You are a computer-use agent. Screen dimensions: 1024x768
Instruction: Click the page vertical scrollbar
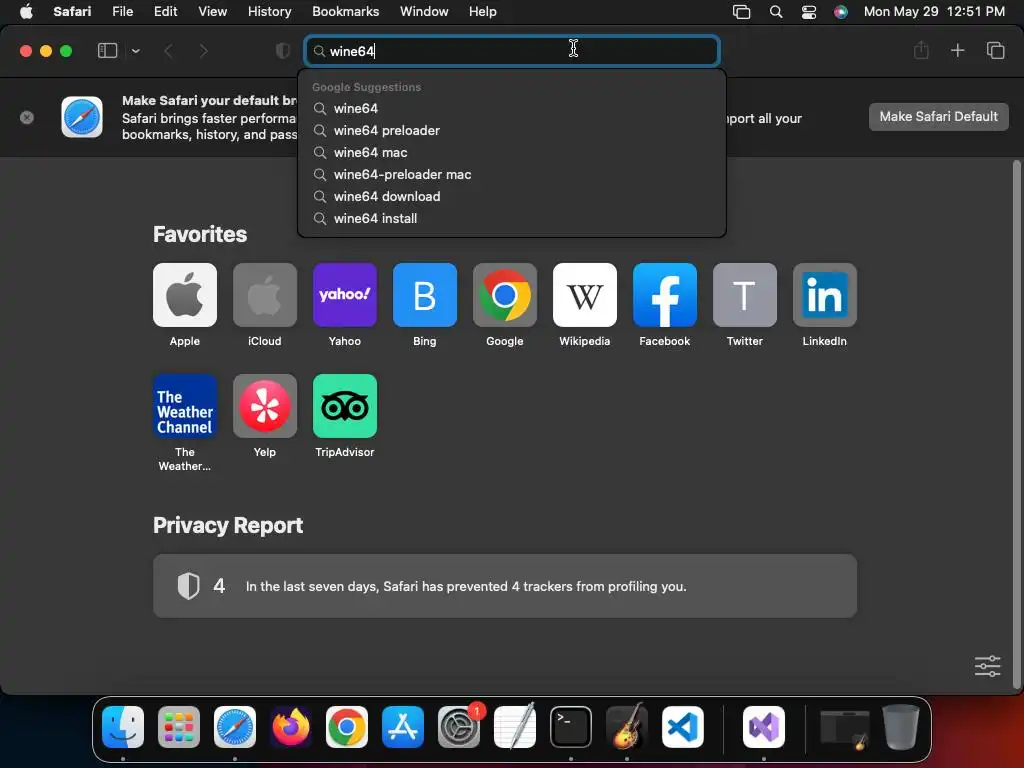pyautogui.click(x=1016, y=424)
